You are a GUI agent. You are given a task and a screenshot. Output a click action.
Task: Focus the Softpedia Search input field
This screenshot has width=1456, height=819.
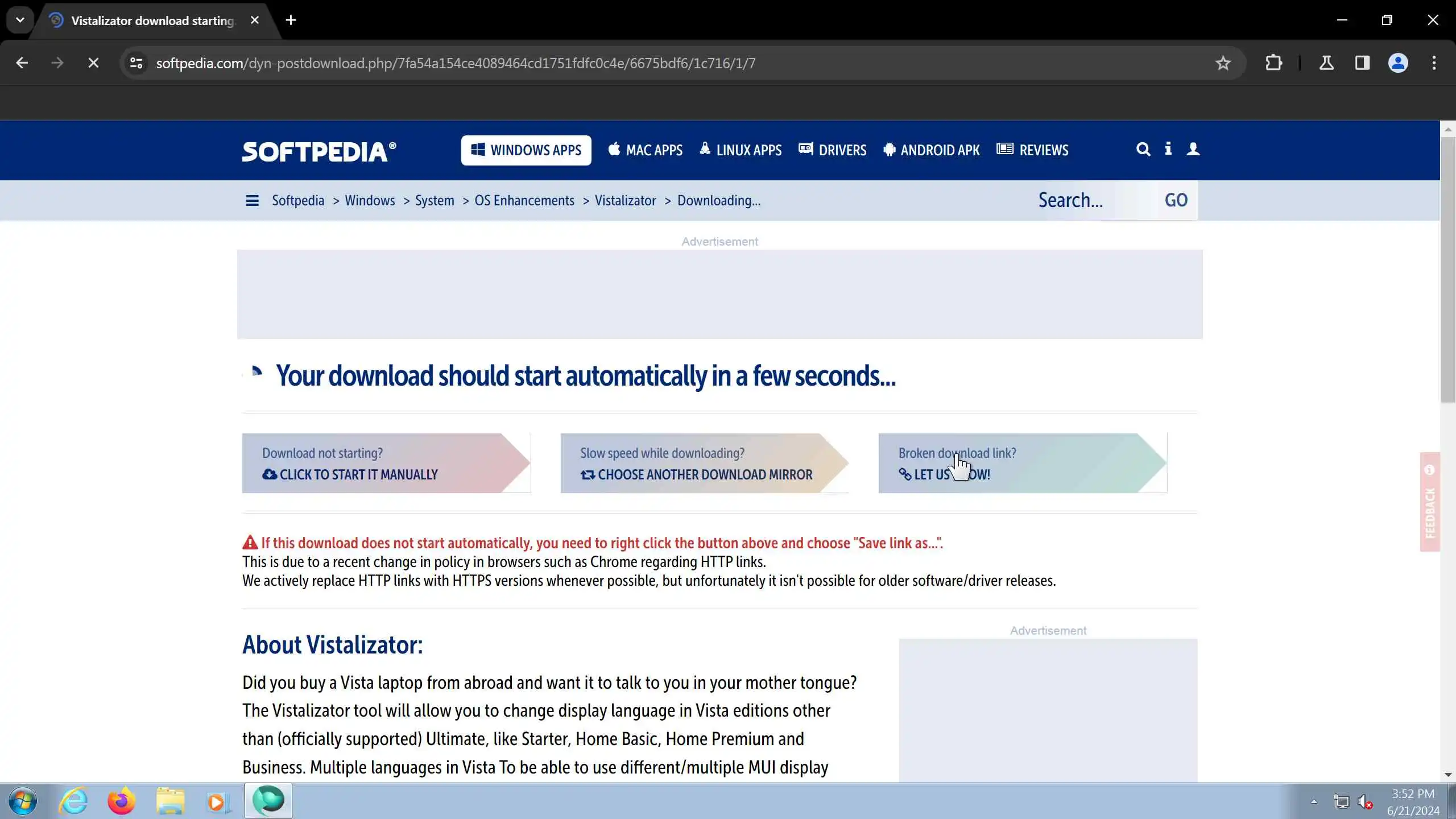(x=1086, y=201)
